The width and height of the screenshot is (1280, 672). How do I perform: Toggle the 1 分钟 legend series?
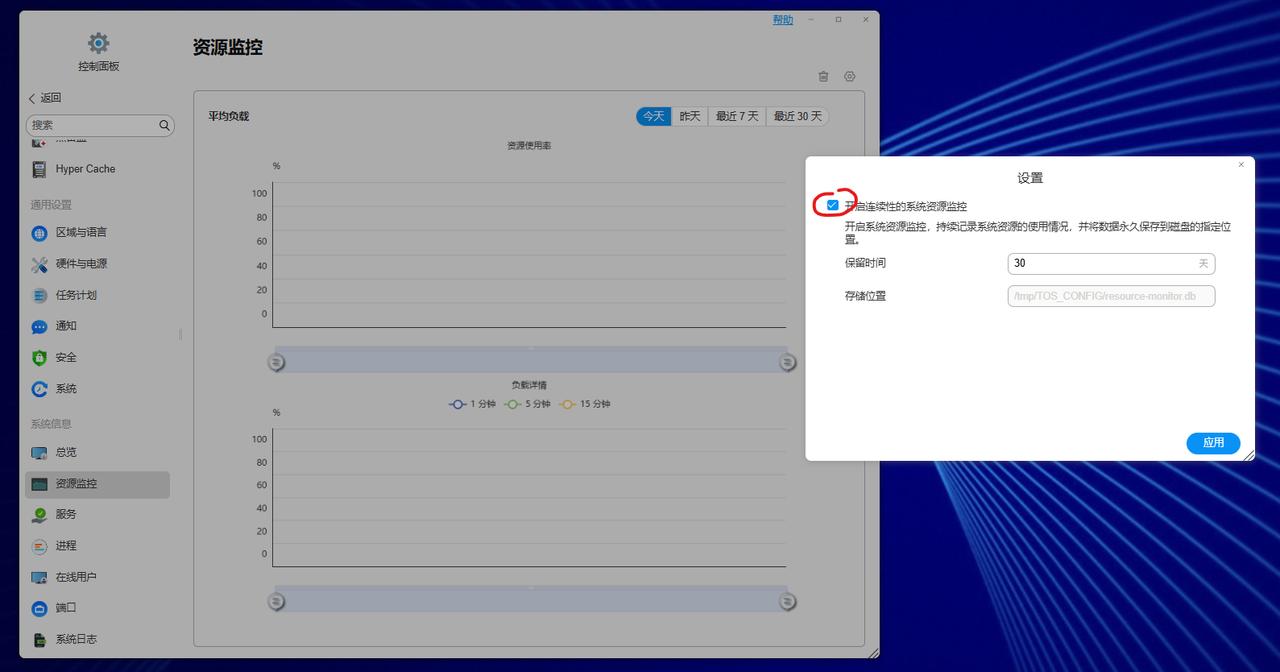coord(473,404)
